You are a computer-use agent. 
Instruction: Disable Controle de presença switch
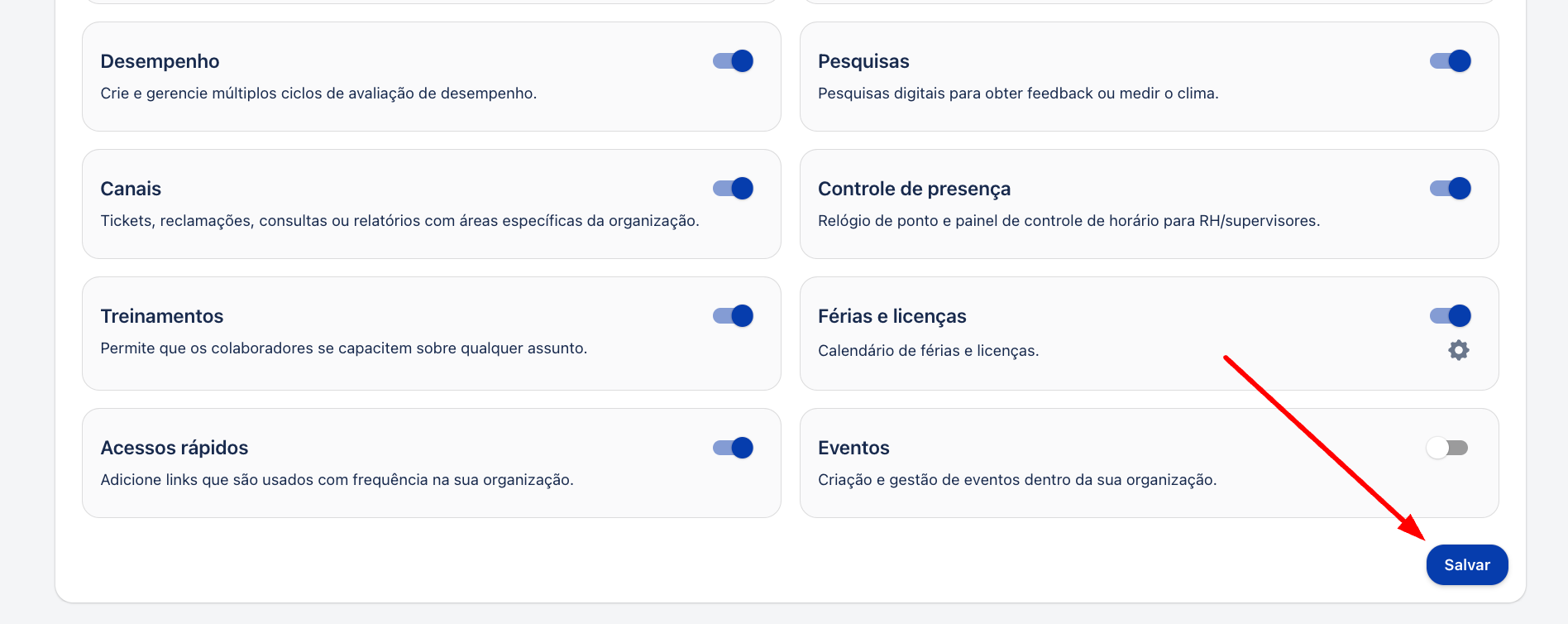tap(1451, 189)
